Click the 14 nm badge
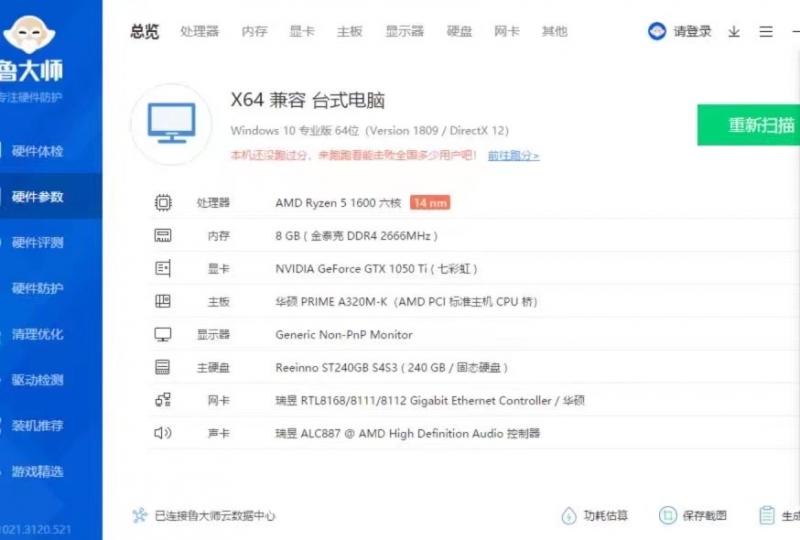 click(x=430, y=203)
